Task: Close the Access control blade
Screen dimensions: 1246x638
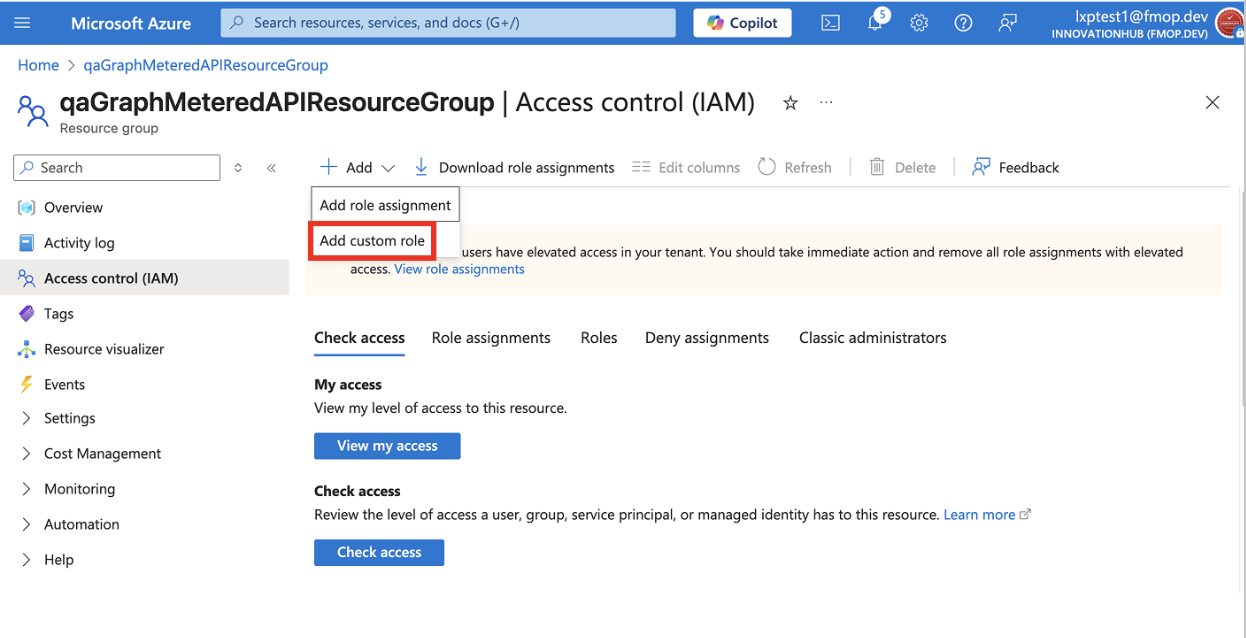Action: pyautogui.click(x=1212, y=102)
